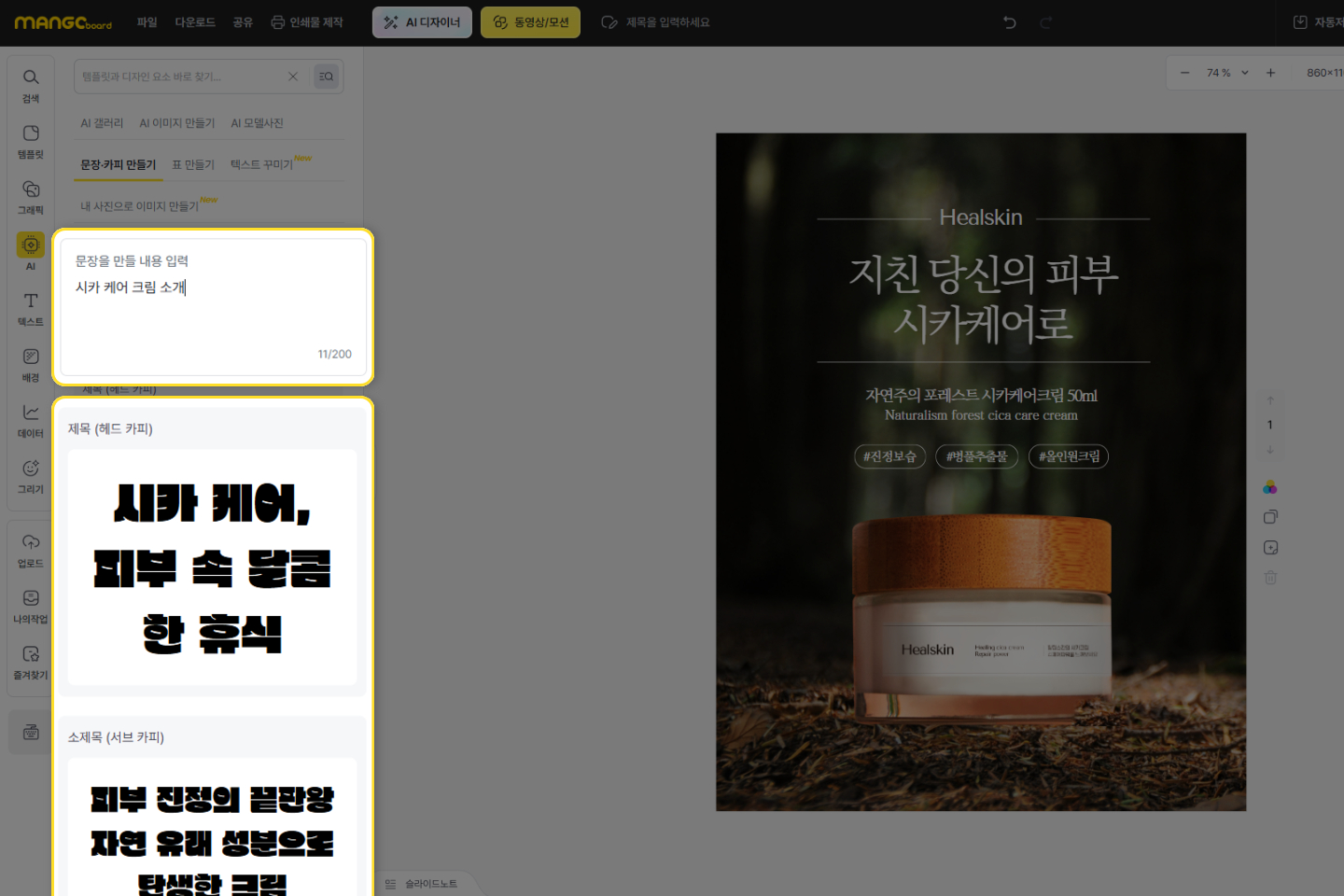Image resolution: width=1344 pixels, height=896 pixels.
Task: Duplicate the page with copy icon
Action: (x=1270, y=517)
